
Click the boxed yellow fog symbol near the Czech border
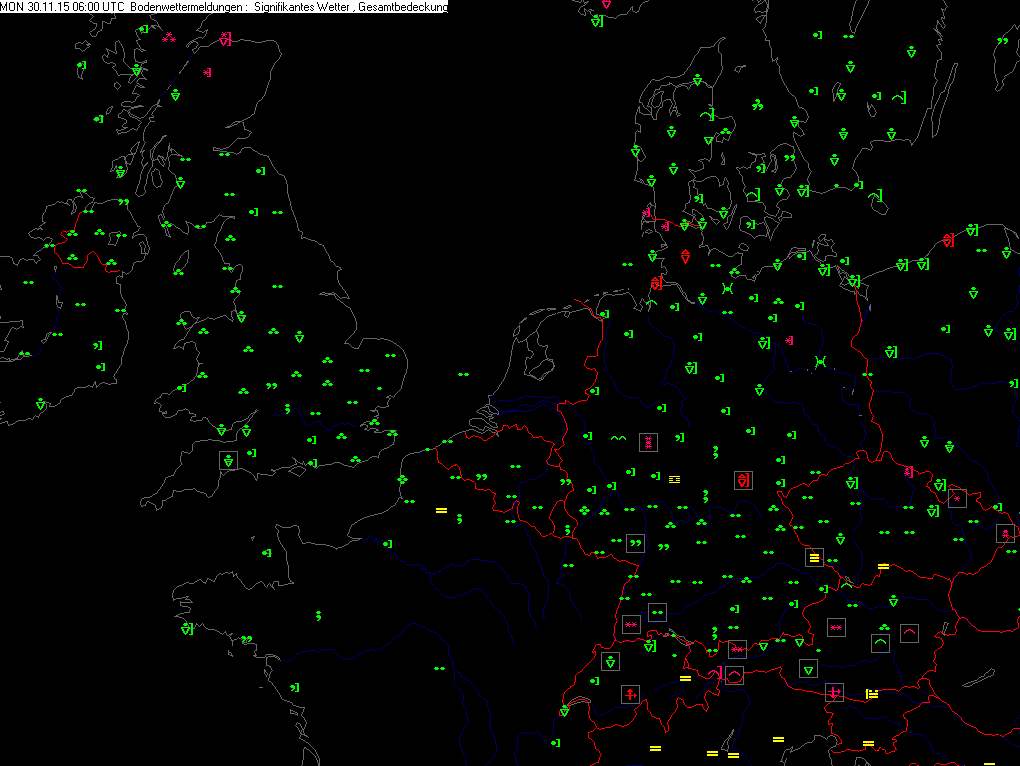pyautogui.click(x=814, y=557)
